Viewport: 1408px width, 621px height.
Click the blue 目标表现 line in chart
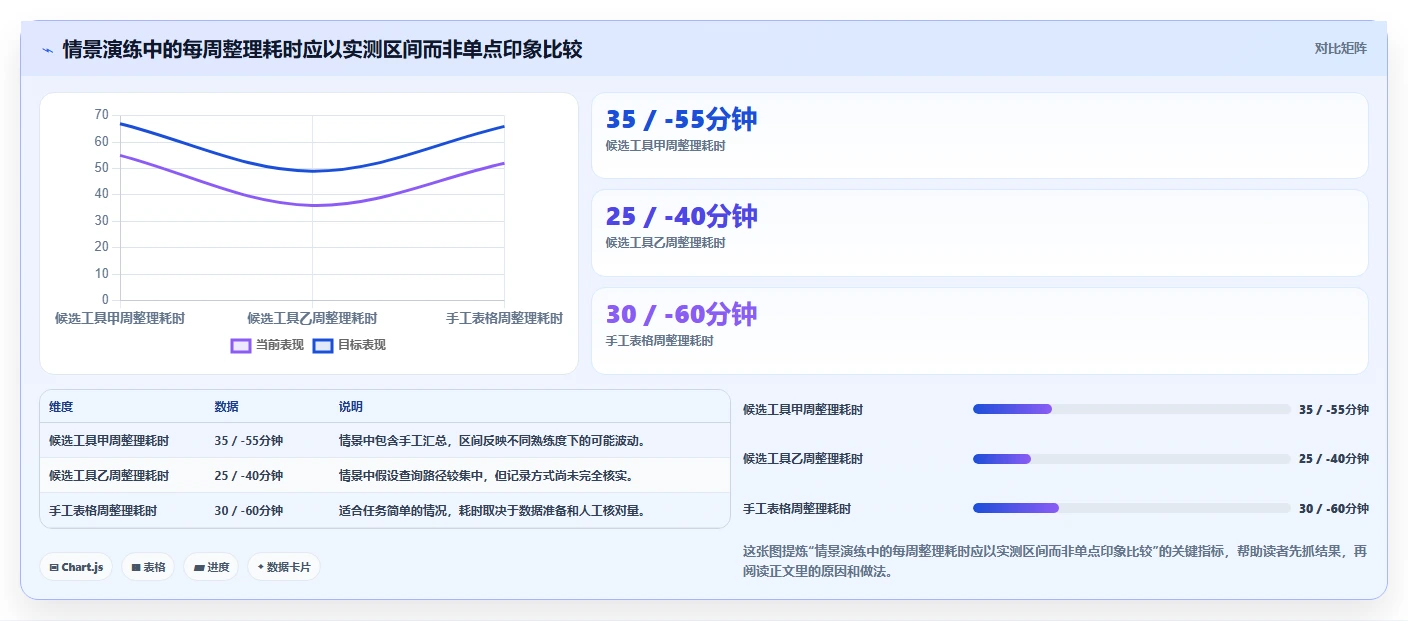coord(312,171)
